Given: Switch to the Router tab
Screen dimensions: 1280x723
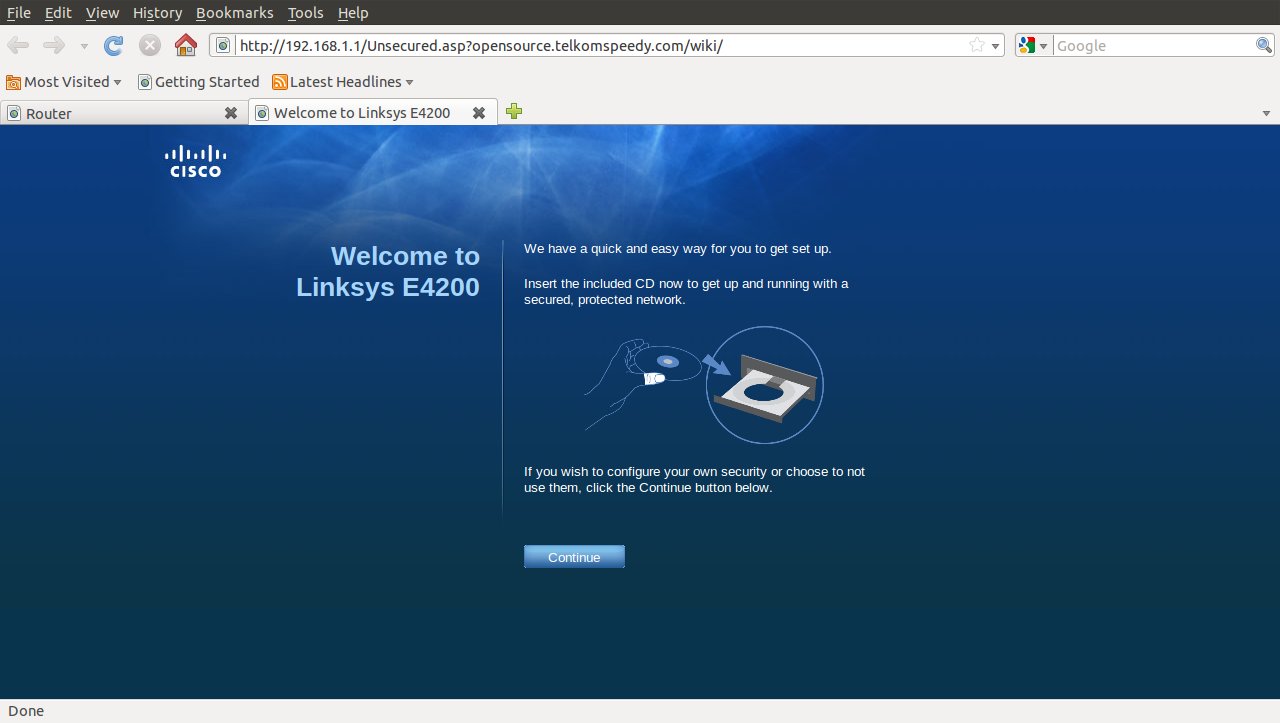Looking at the screenshot, I should pyautogui.click(x=110, y=113).
